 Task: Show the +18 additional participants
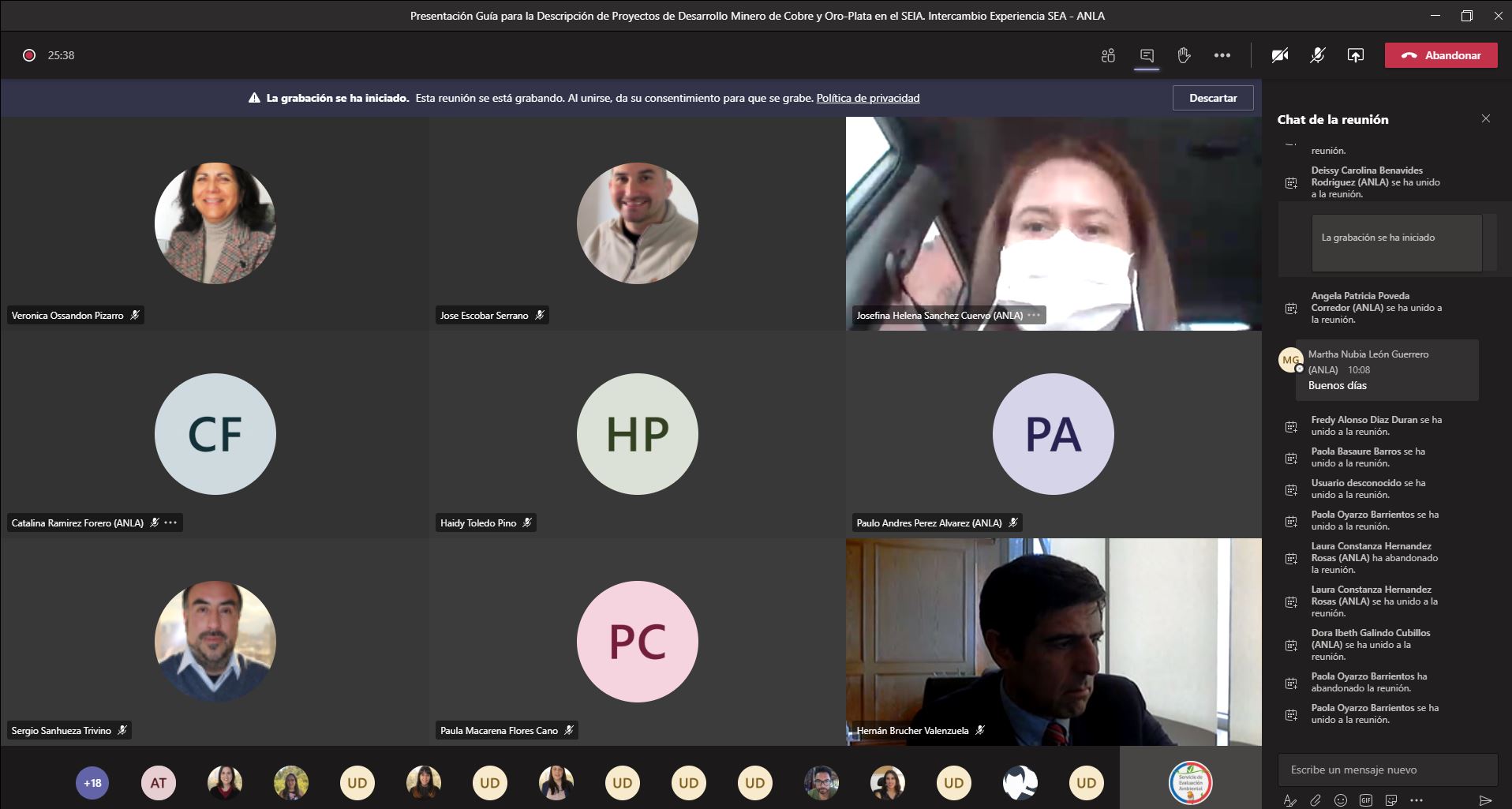point(92,783)
